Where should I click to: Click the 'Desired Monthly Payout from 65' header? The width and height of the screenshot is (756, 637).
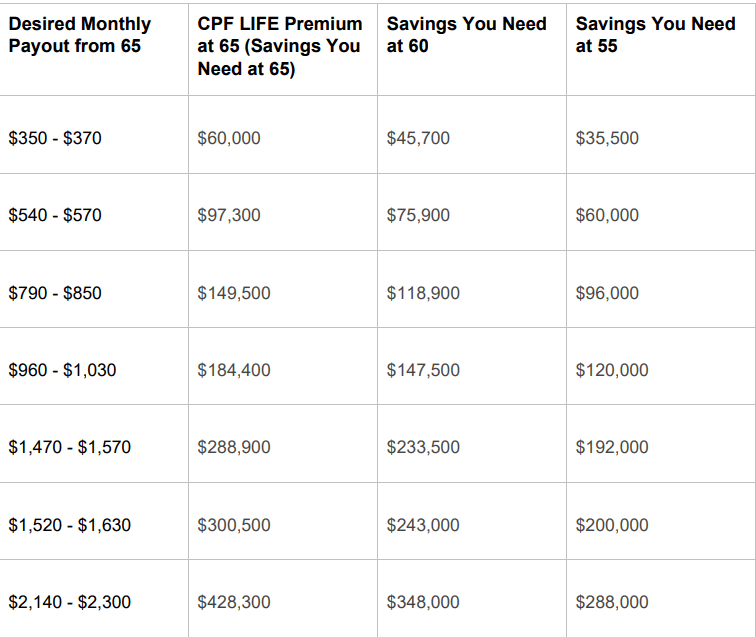click(x=80, y=35)
